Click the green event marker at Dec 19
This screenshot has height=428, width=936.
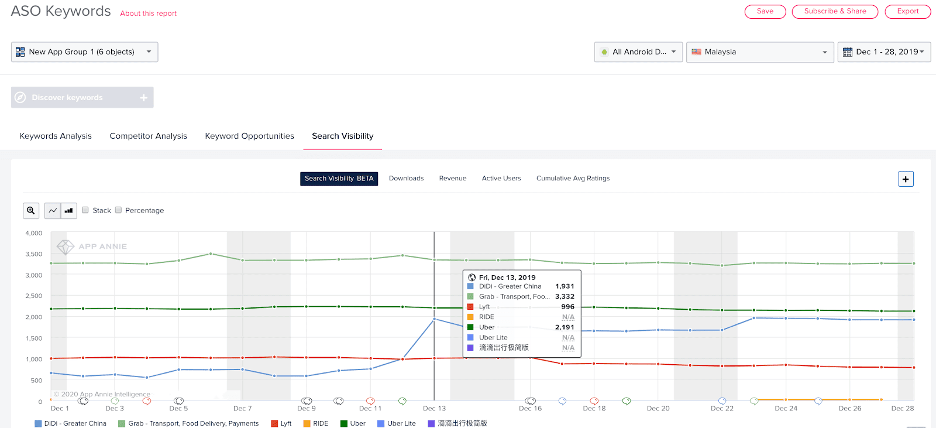(626, 401)
